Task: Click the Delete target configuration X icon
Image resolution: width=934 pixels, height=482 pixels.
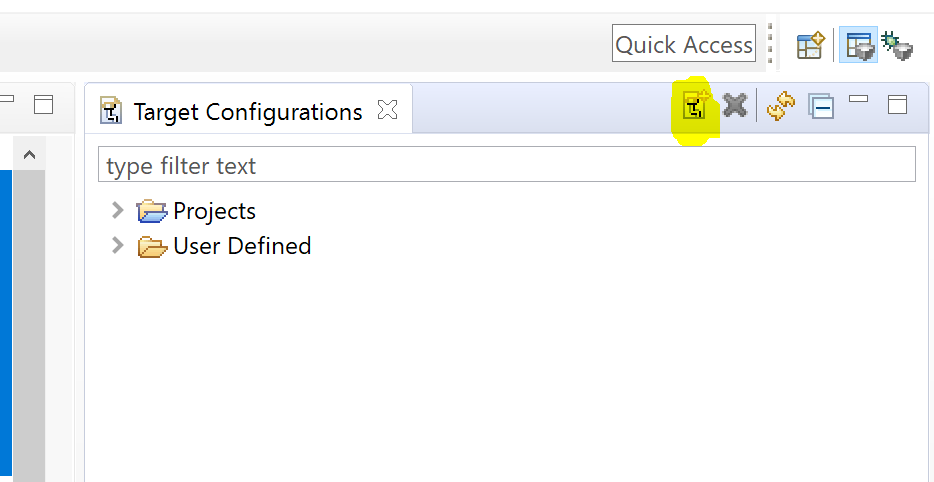Action: (x=735, y=105)
